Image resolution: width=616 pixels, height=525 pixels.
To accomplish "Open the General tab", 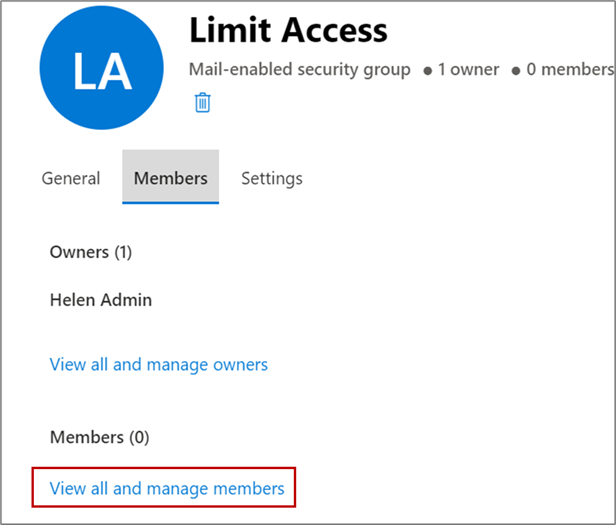I will pos(71,178).
